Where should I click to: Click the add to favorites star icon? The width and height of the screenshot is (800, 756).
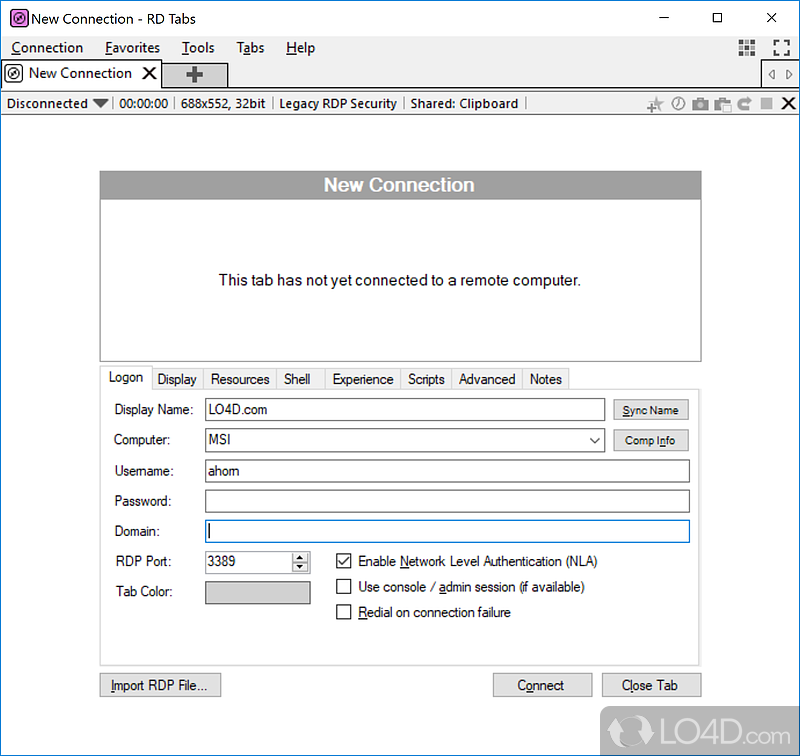point(655,104)
